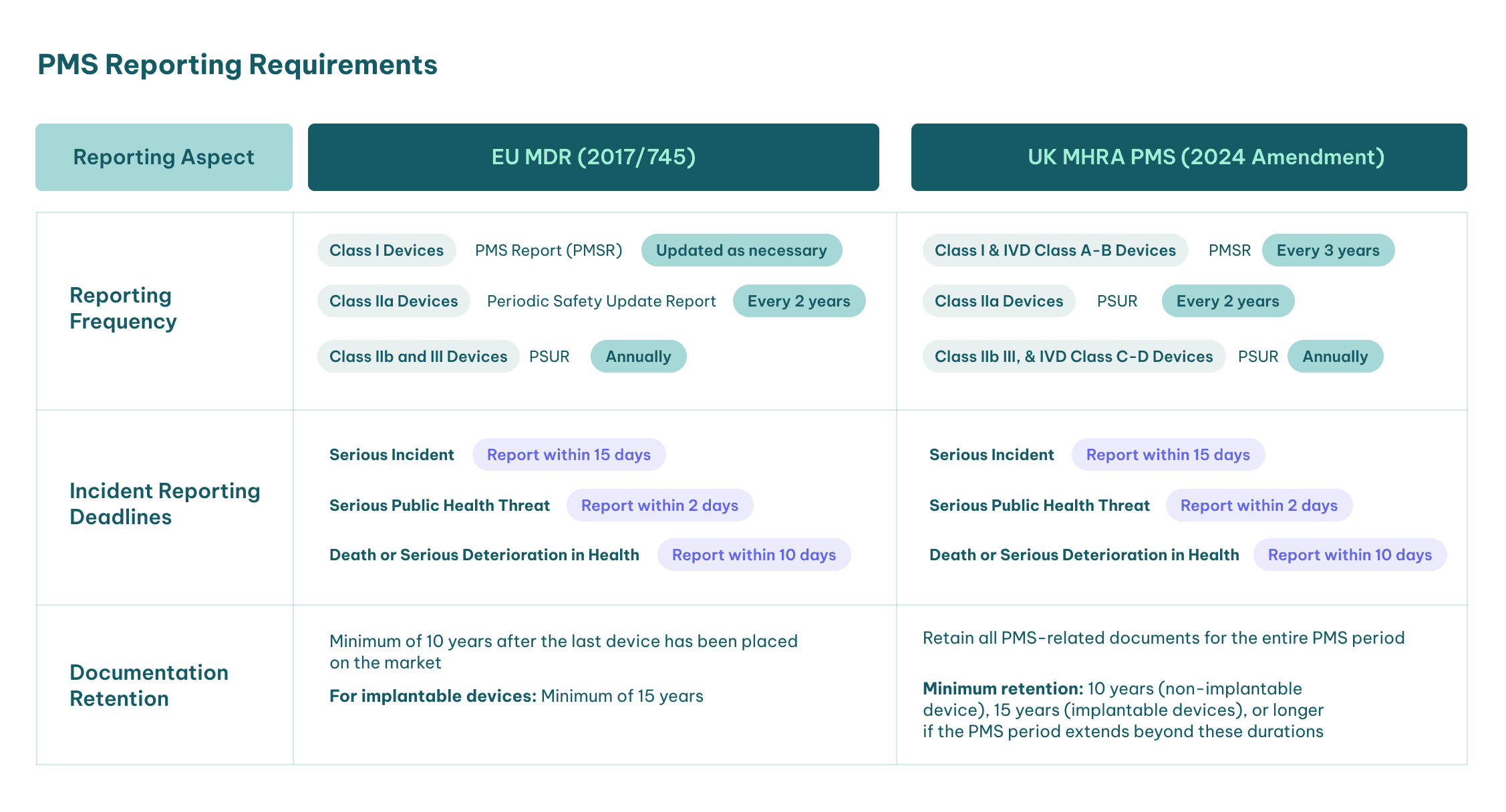Click PSUR beside UK Class IIa Devices

click(x=1117, y=301)
